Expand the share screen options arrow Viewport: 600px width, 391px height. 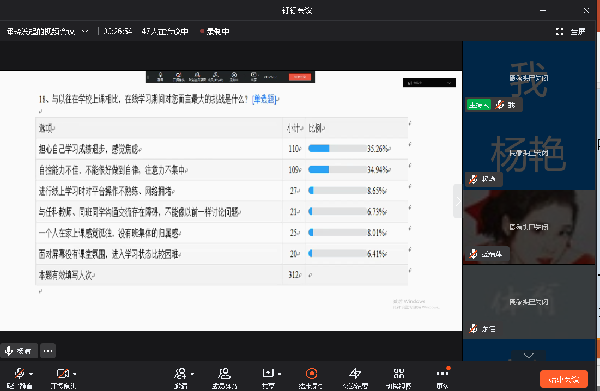point(279,374)
